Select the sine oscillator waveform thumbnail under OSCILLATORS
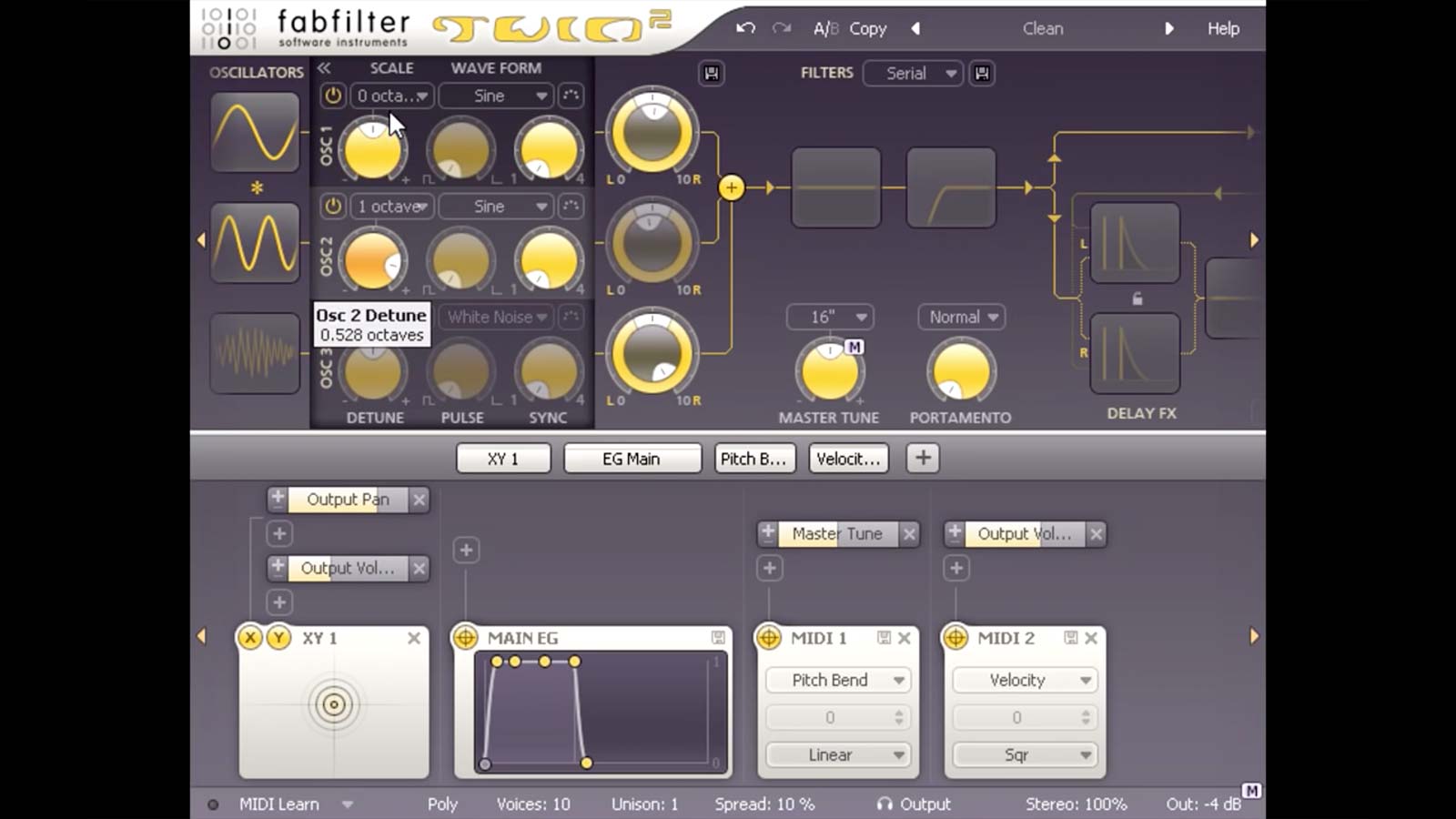This screenshot has width=1456, height=819. click(255, 132)
